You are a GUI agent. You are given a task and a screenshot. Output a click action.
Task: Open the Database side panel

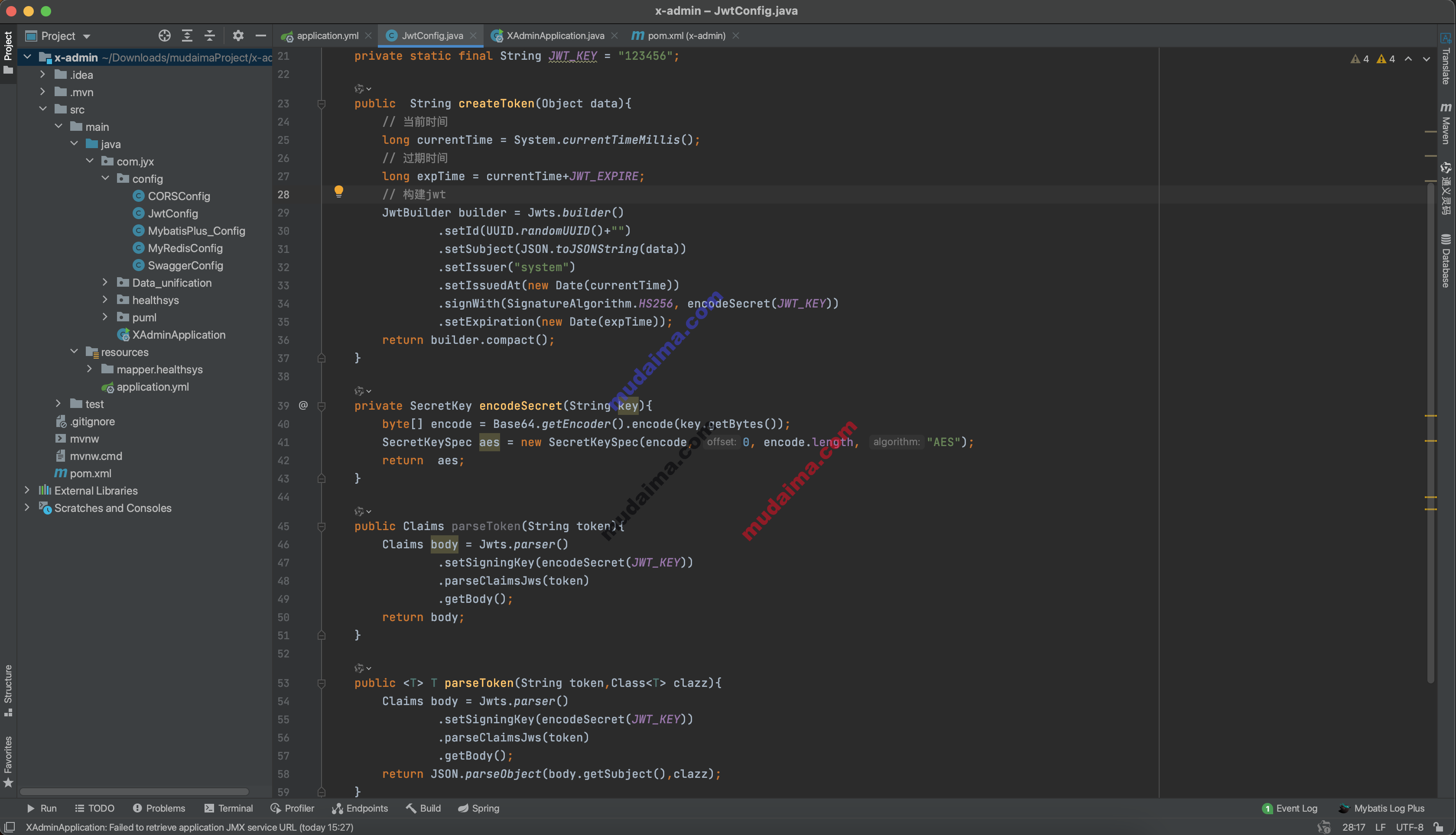pos(1446,260)
